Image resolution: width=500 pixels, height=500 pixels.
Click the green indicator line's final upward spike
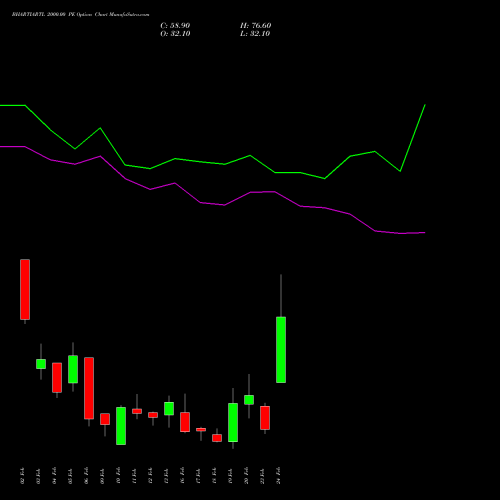(x=413, y=137)
